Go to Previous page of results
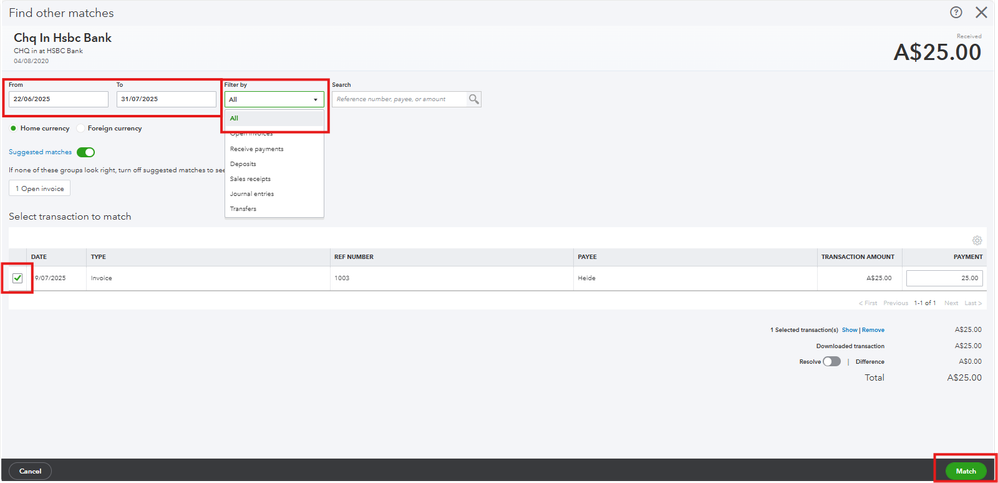The width and height of the screenshot is (998, 483). point(896,303)
